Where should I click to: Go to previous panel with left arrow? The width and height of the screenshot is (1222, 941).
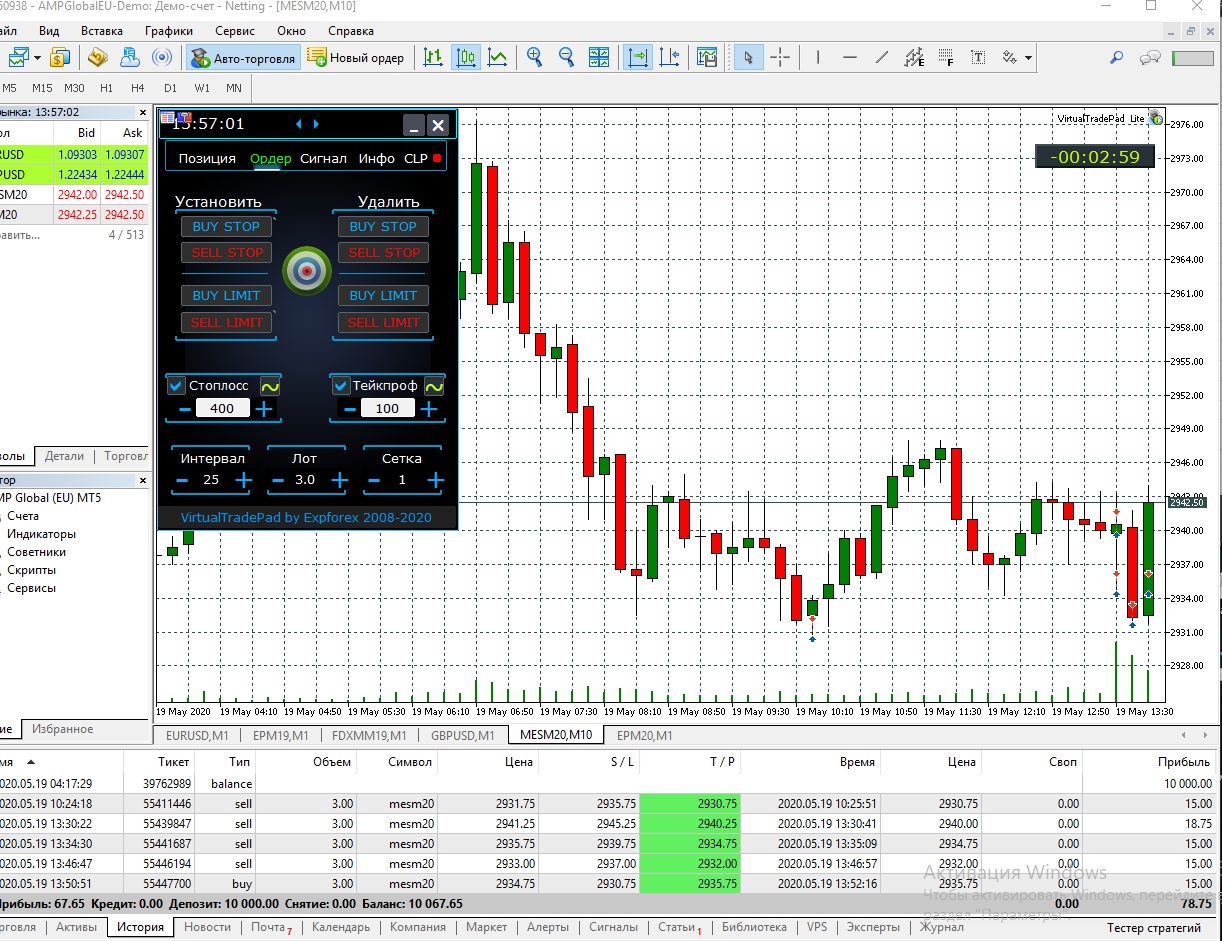[x=298, y=124]
